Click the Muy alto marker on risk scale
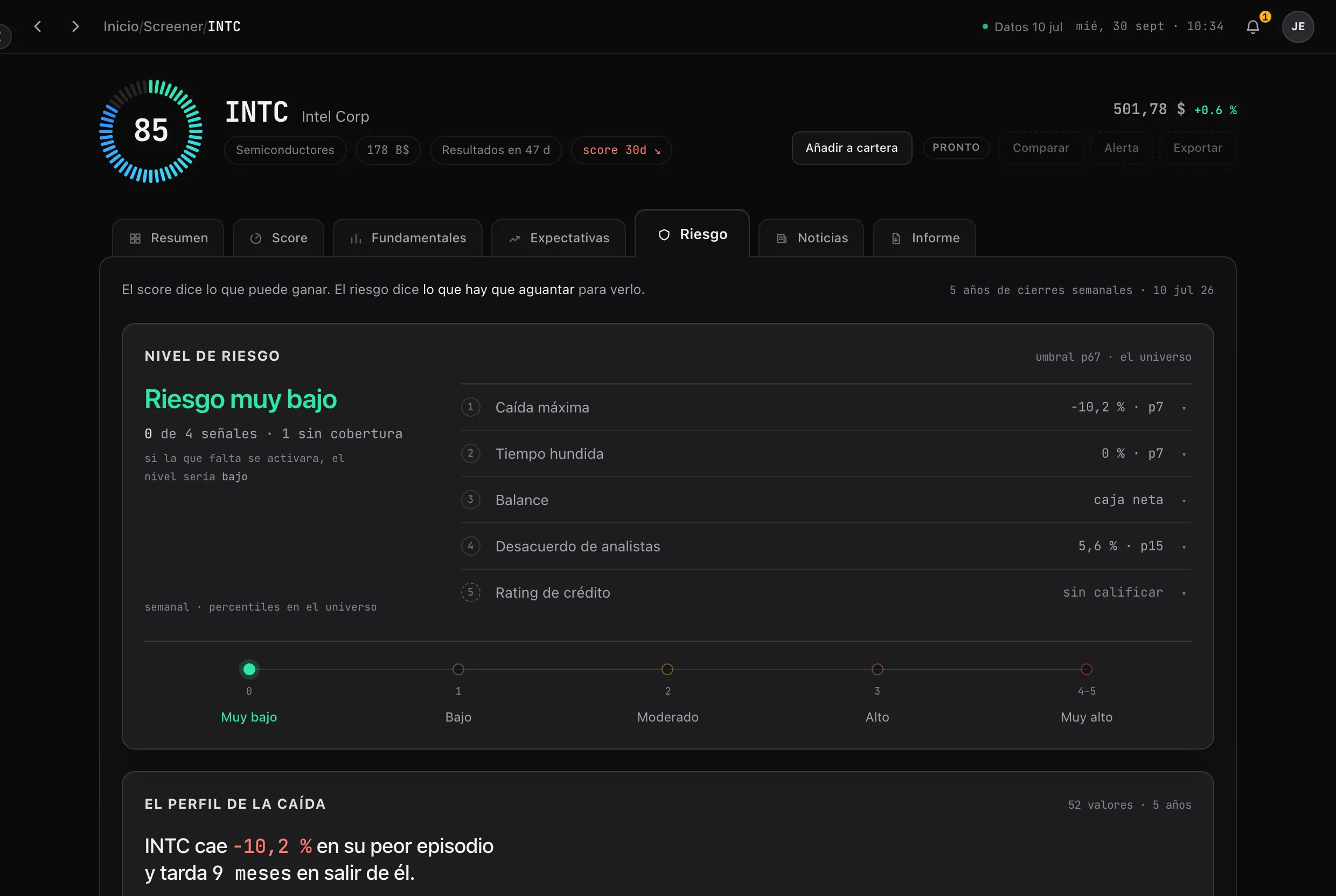Viewport: 1336px width, 896px height. pyautogui.click(x=1087, y=669)
